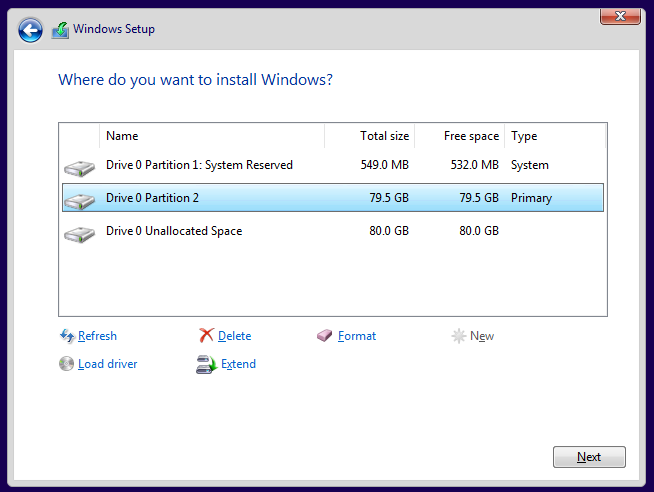Click the greyed-out New star icon

tap(459, 336)
